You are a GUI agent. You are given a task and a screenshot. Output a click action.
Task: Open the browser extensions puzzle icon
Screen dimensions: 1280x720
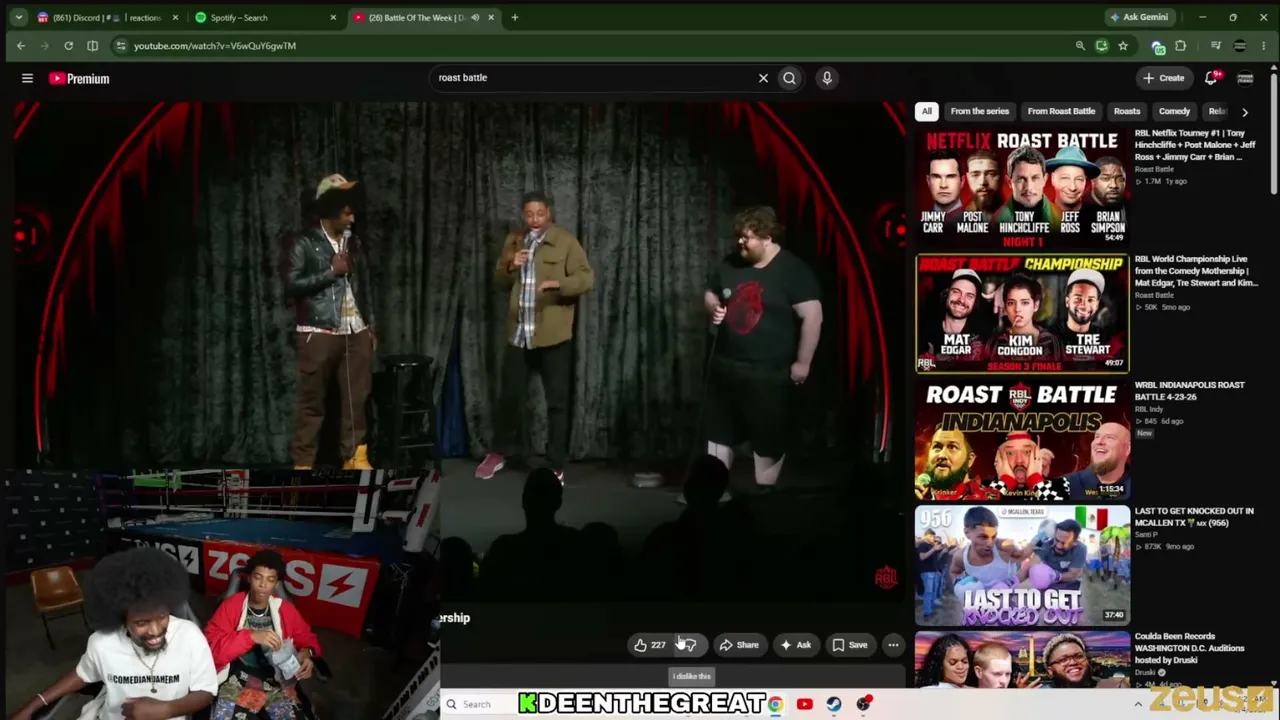coord(1181,46)
